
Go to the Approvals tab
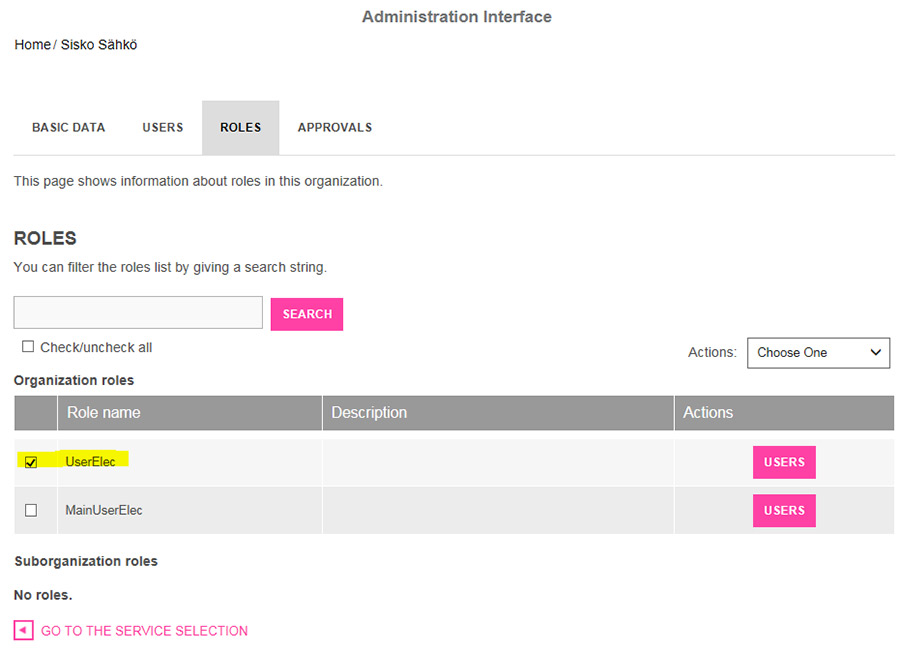coord(335,127)
